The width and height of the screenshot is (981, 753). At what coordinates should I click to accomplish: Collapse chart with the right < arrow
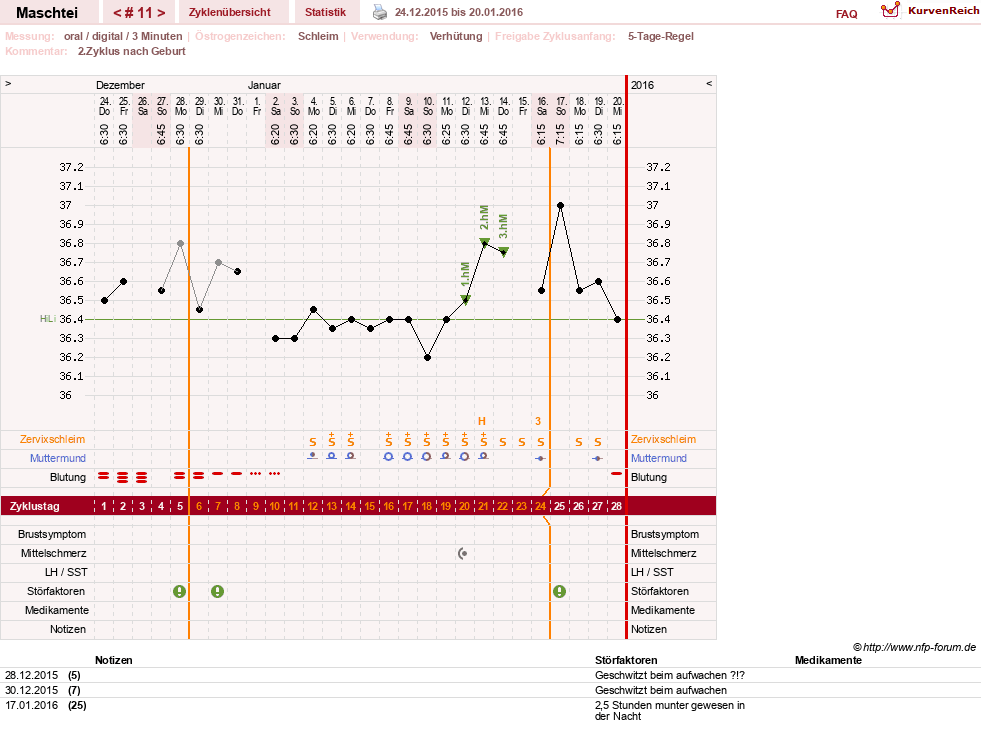pos(709,83)
